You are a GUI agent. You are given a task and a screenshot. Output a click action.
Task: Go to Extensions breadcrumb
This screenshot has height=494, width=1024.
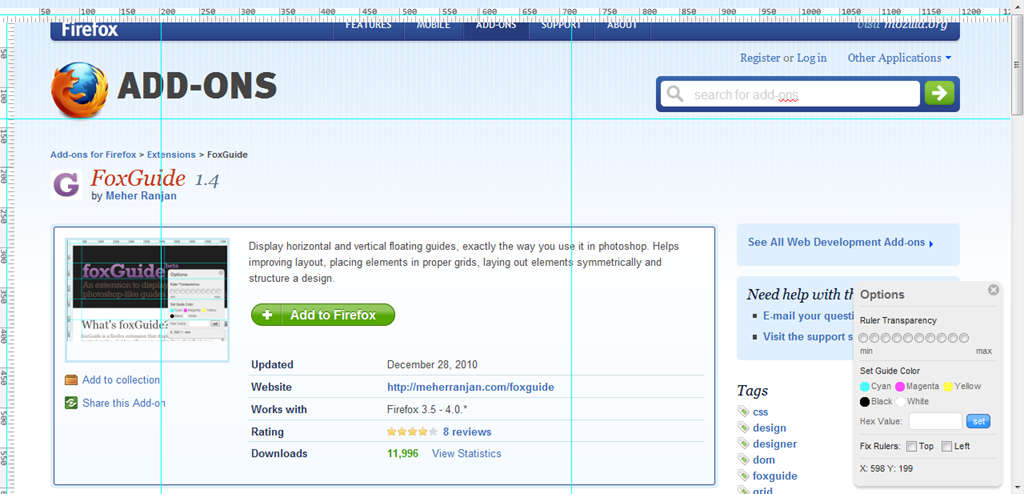pos(171,155)
